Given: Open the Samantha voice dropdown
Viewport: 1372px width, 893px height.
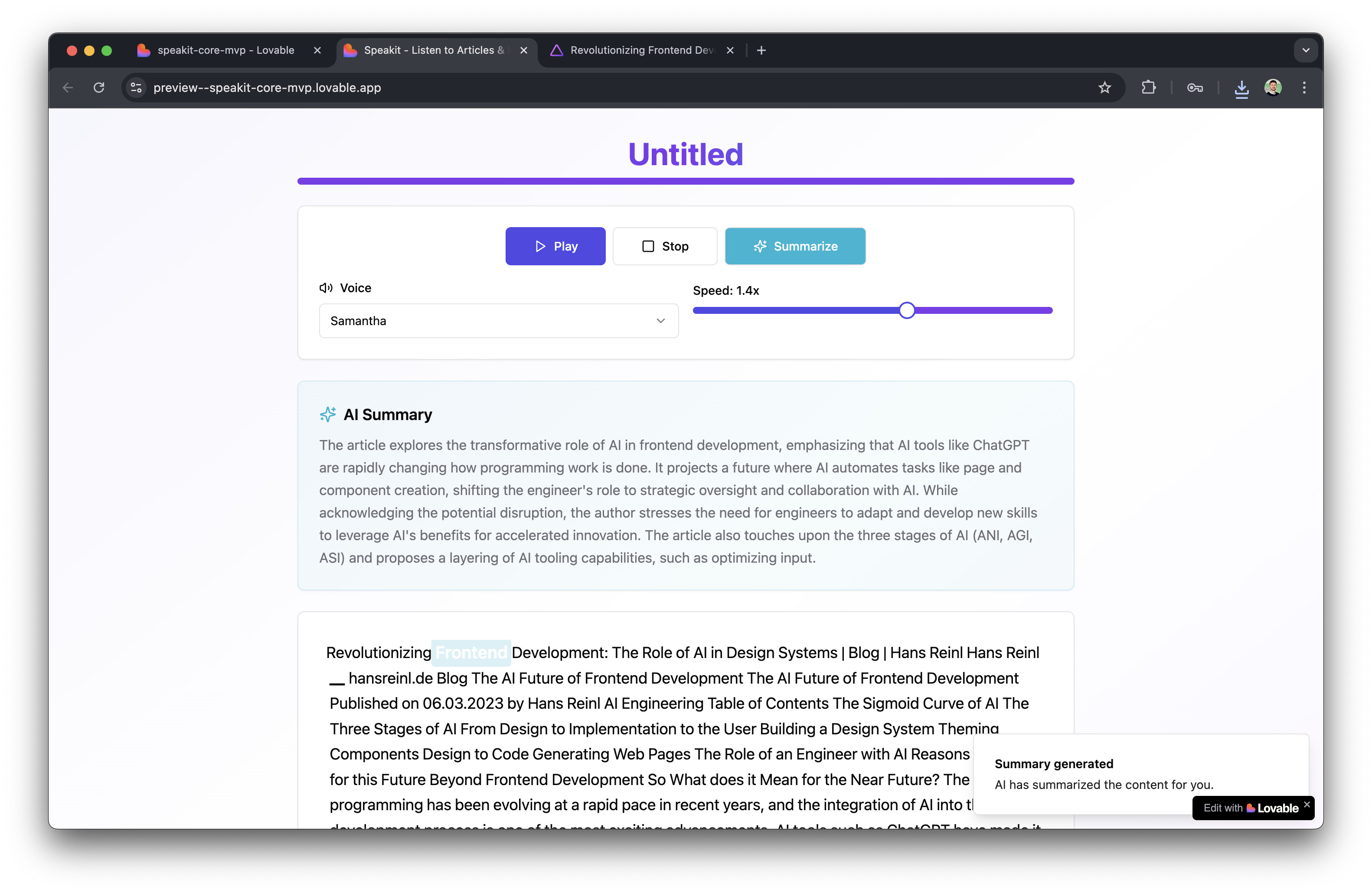Looking at the screenshot, I should point(498,321).
